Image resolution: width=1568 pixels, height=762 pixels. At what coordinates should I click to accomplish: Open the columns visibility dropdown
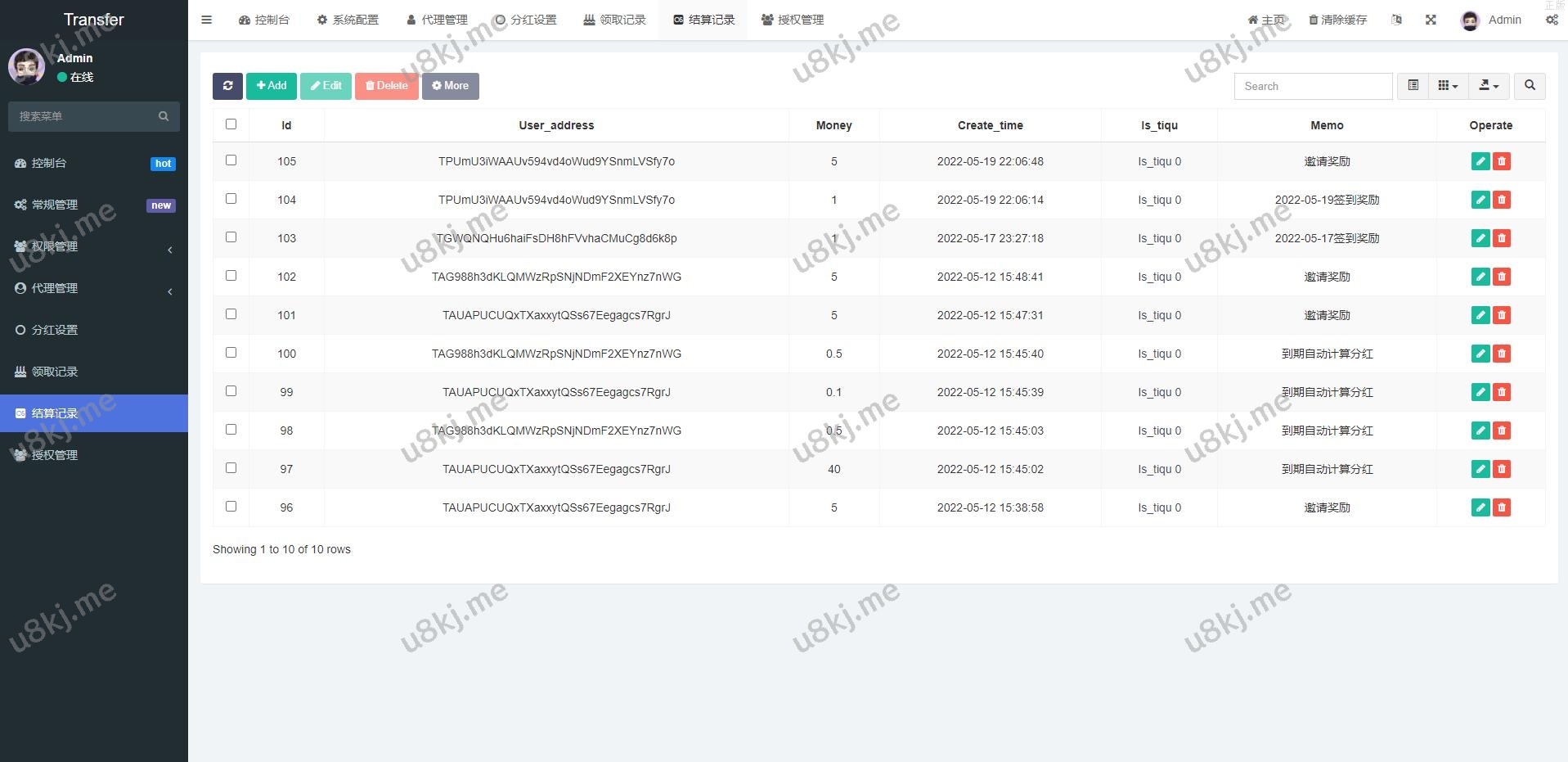pos(1448,86)
